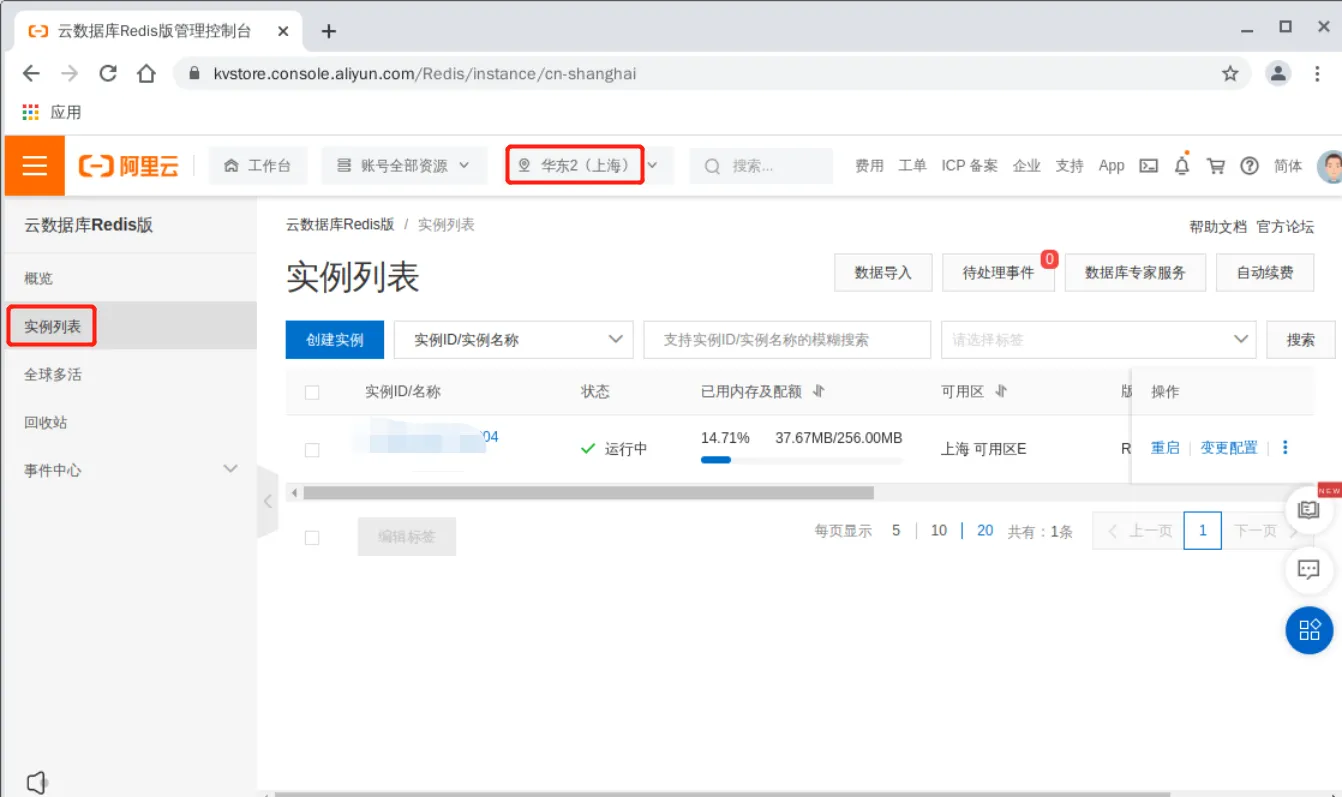Open 数据库专家服务
Viewport: 1342px width, 797px height.
click(1135, 272)
